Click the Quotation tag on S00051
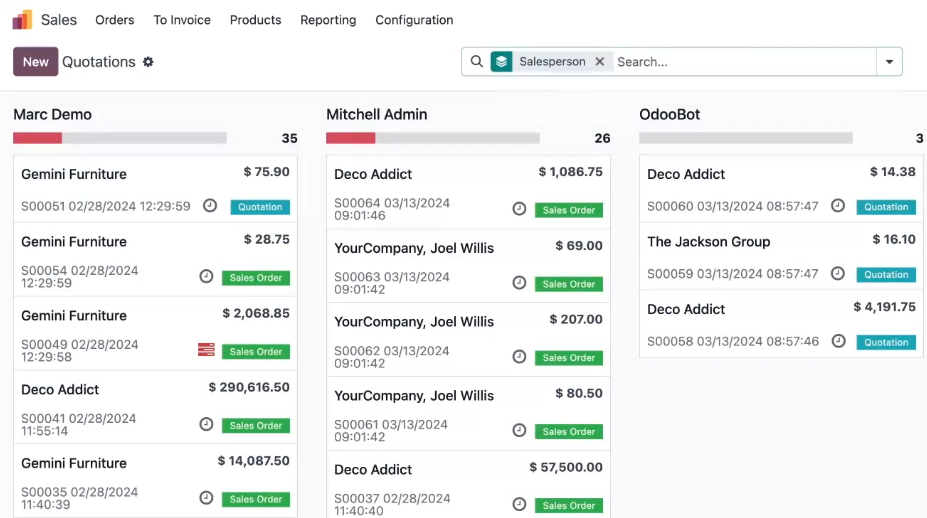 tap(260, 207)
